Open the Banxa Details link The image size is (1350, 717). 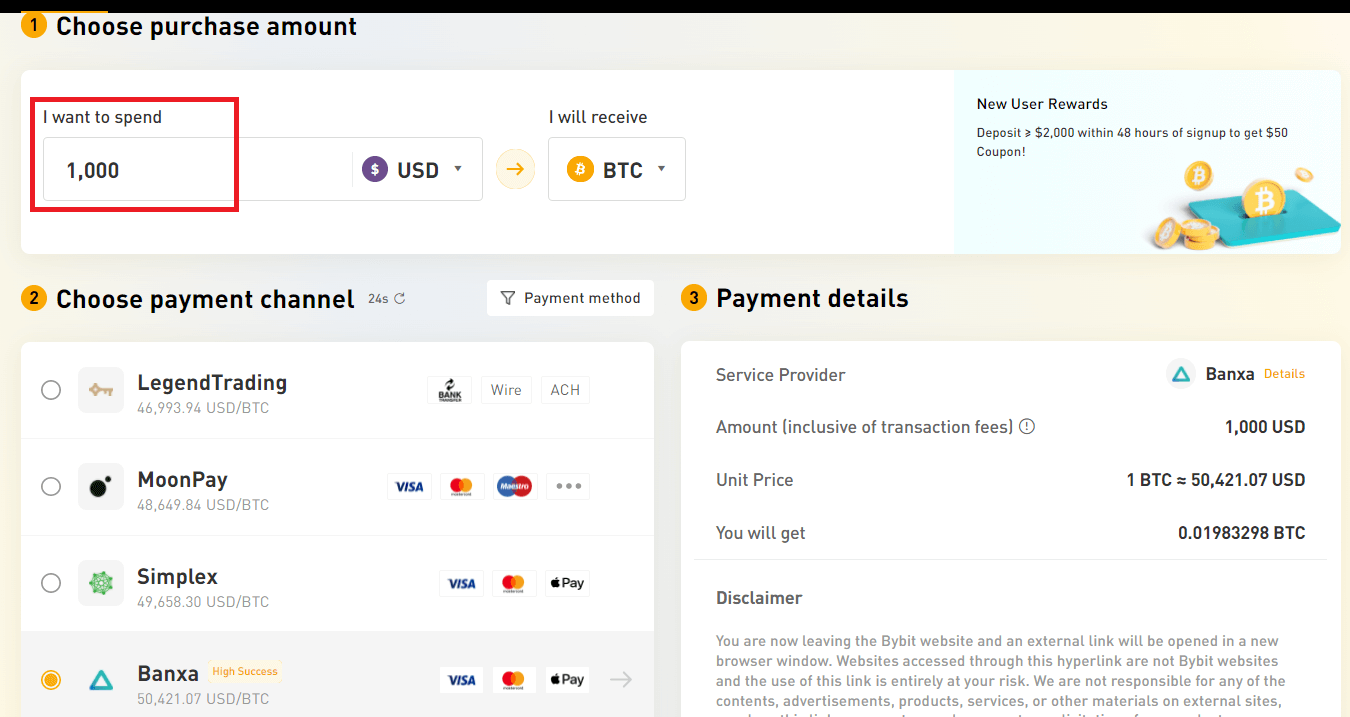pos(1284,373)
